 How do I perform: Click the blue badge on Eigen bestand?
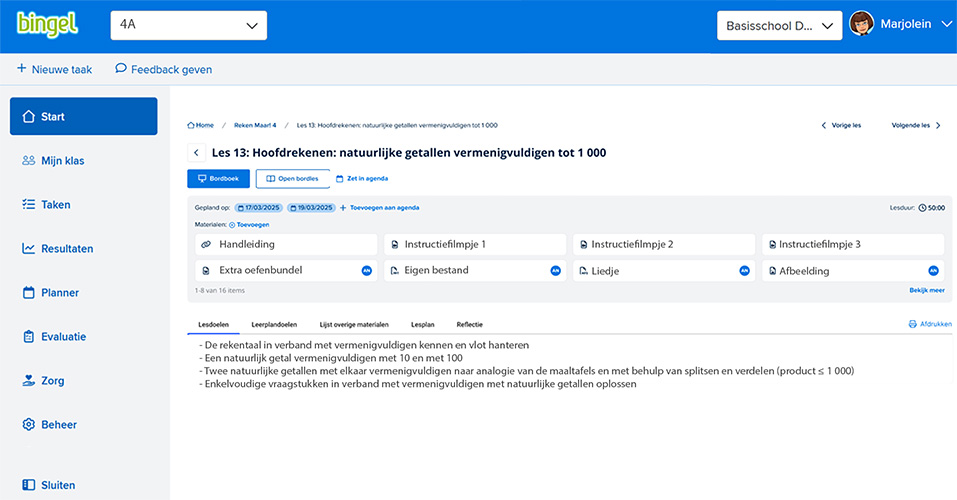click(555, 270)
